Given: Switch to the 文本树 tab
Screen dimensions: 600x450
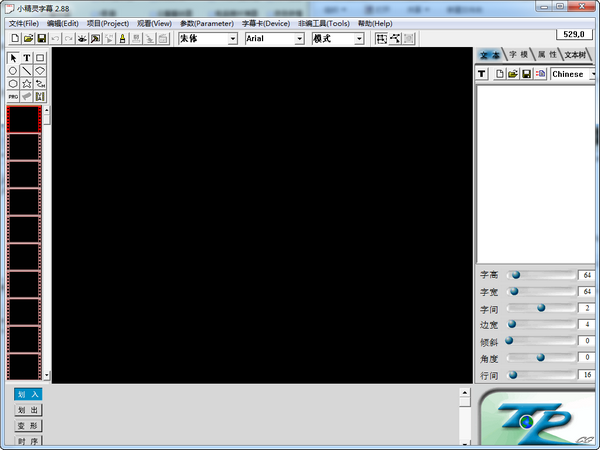Looking at the screenshot, I should [x=575, y=55].
